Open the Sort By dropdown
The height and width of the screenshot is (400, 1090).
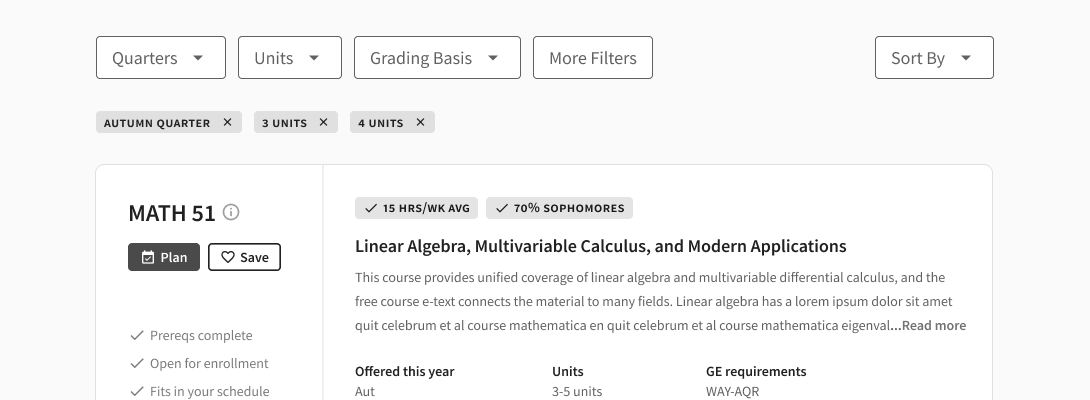tap(934, 58)
